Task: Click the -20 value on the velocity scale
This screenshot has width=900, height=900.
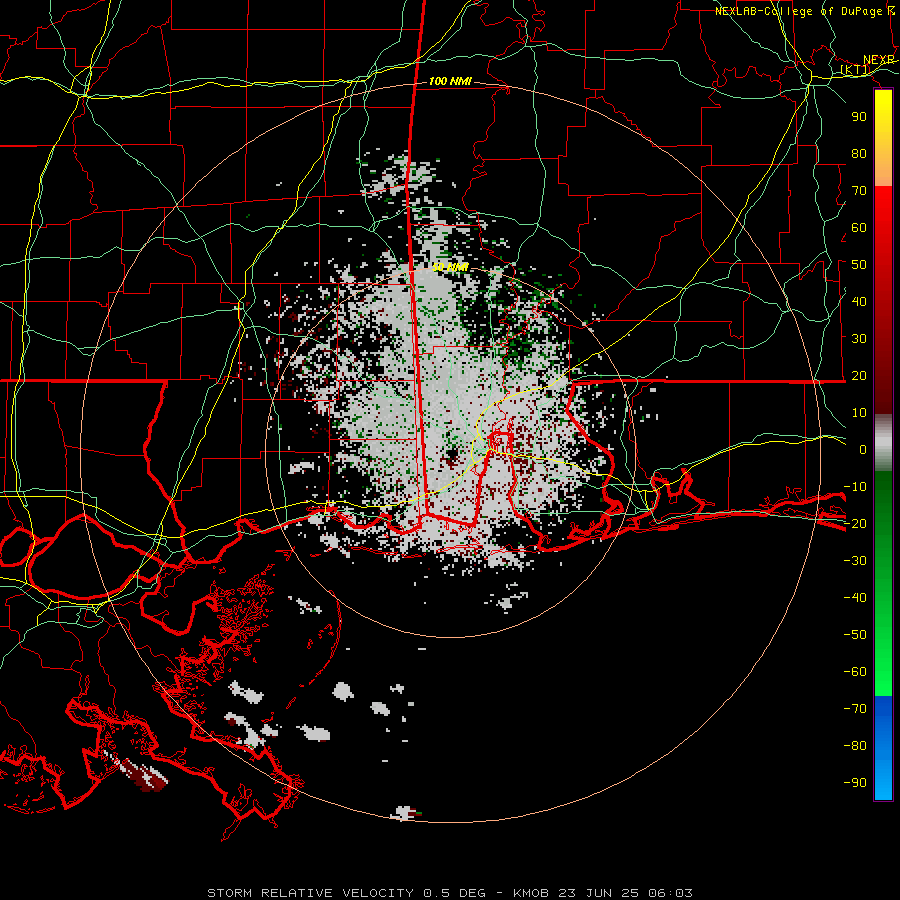Action: 855,524
